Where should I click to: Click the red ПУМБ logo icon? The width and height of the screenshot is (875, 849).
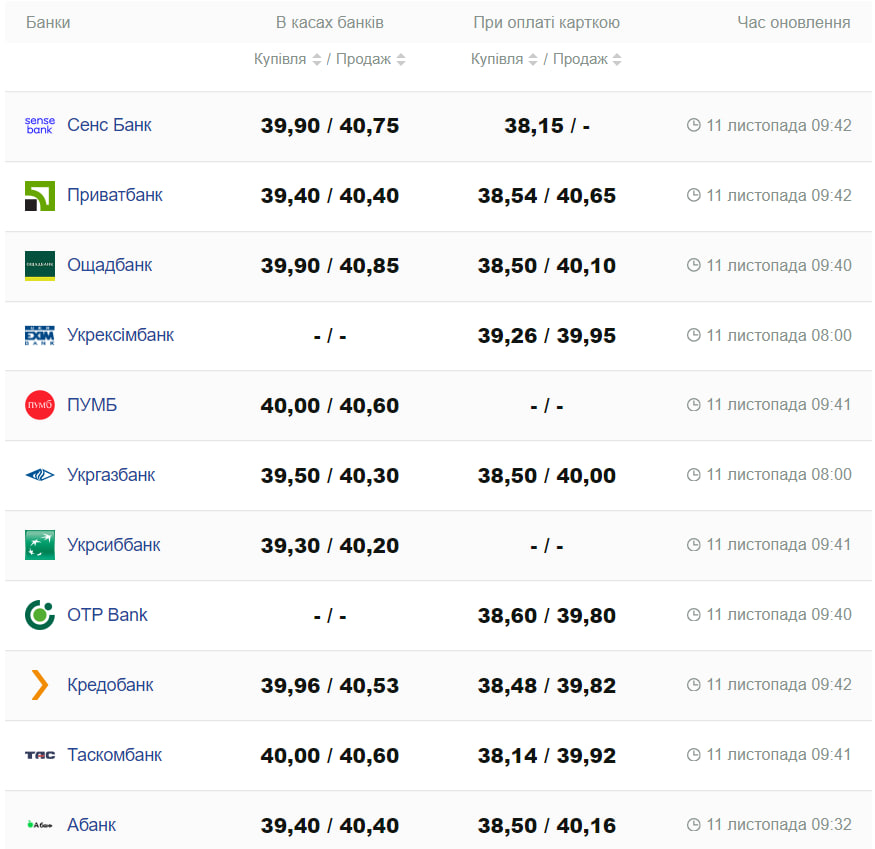click(40, 405)
